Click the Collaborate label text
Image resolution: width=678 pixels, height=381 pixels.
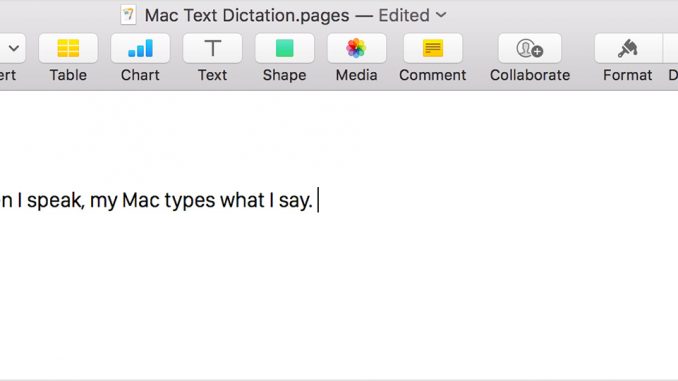pos(530,75)
